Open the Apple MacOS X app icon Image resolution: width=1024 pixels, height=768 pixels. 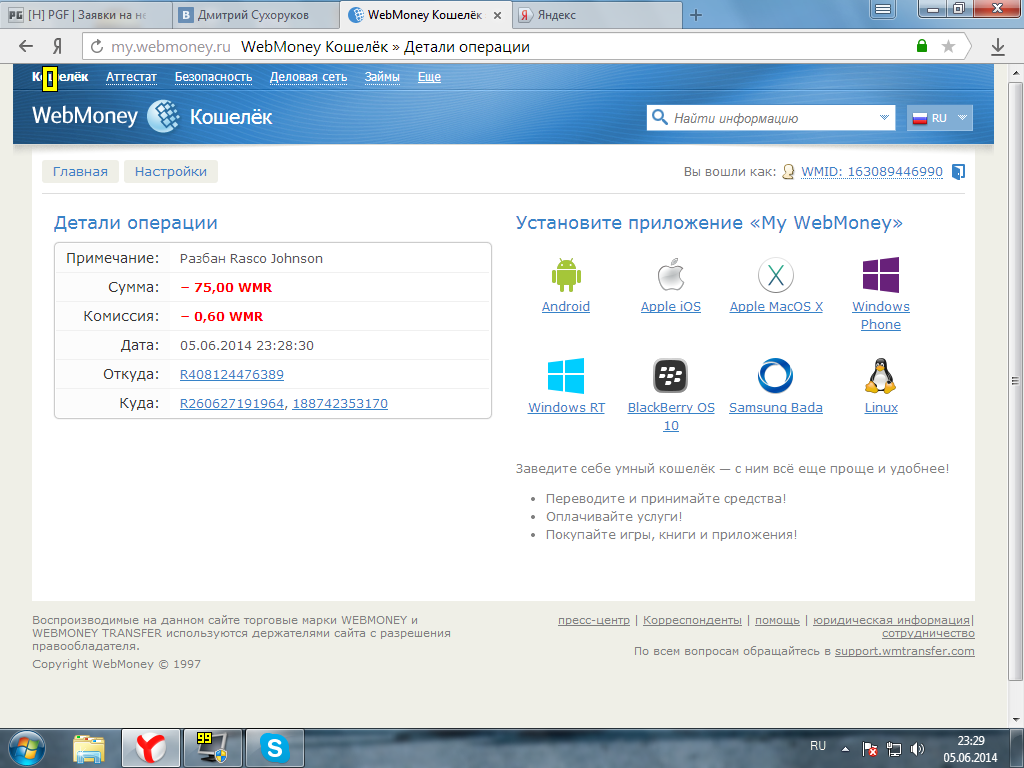click(776, 275)
